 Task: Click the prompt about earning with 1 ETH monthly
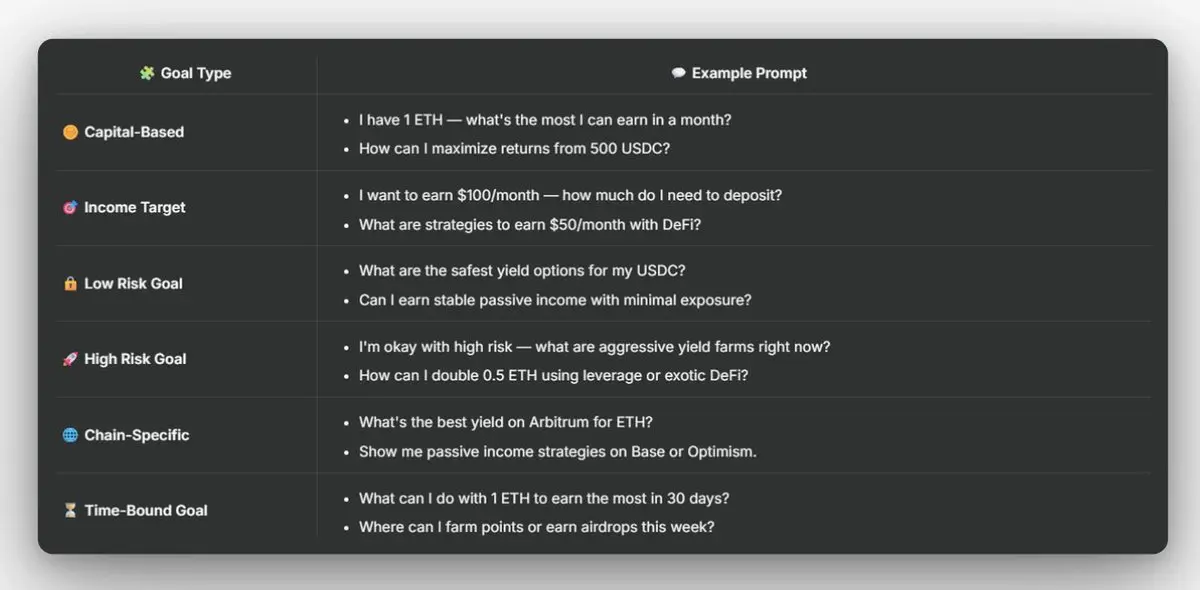545,120
